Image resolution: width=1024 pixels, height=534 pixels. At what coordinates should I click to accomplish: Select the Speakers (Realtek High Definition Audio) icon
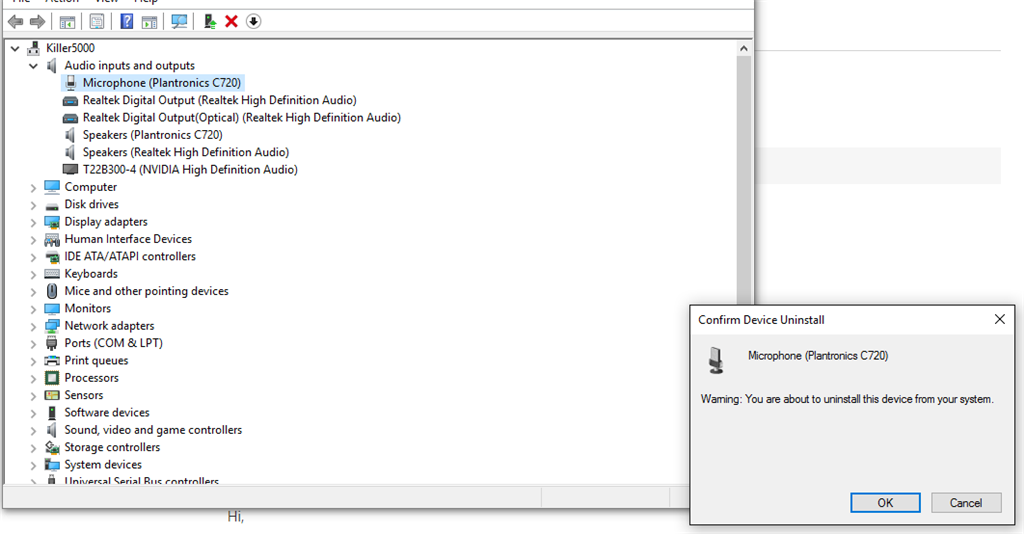(x=70, y=152)
